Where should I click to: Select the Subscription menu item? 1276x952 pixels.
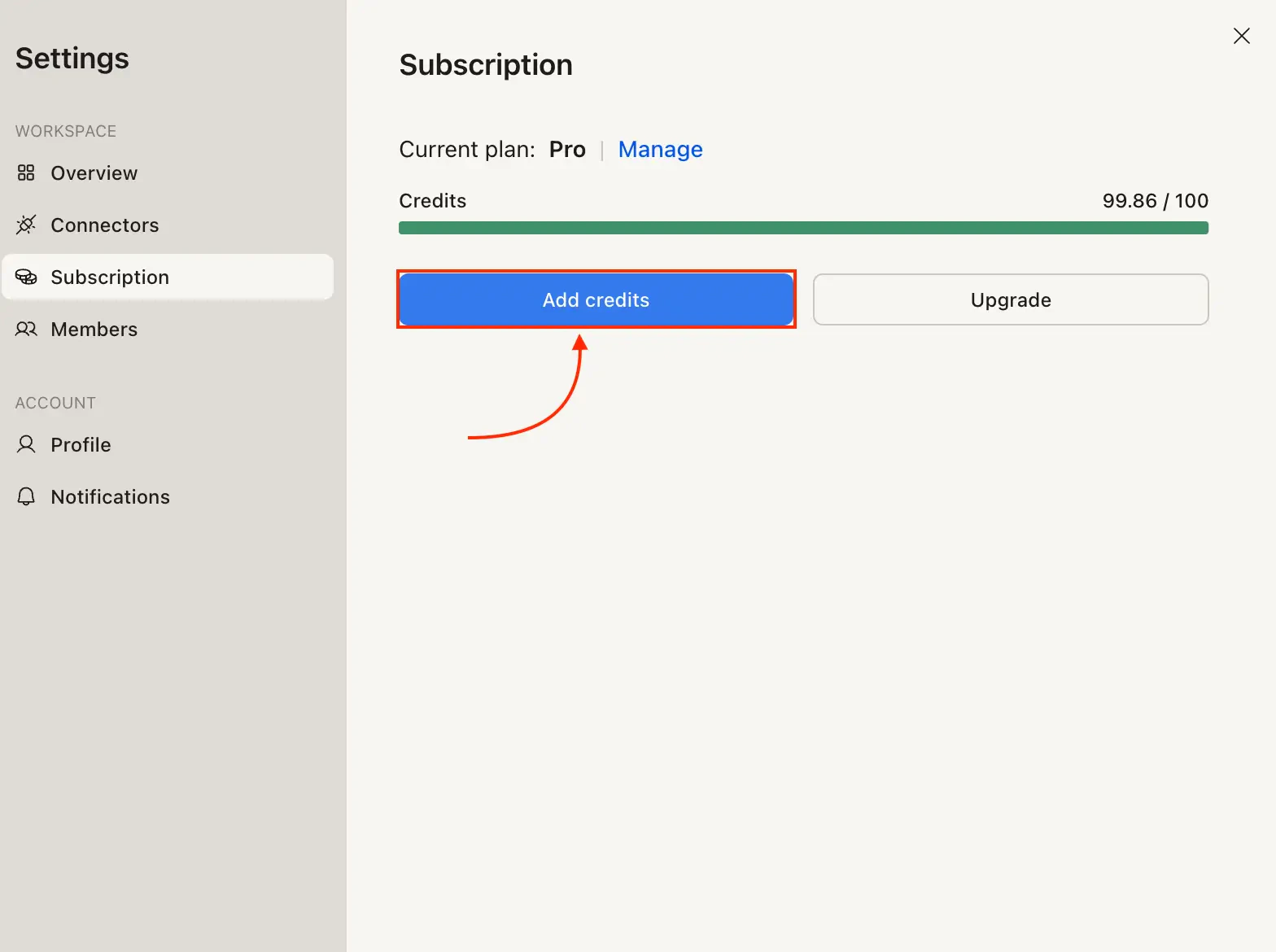pos(167,277)
